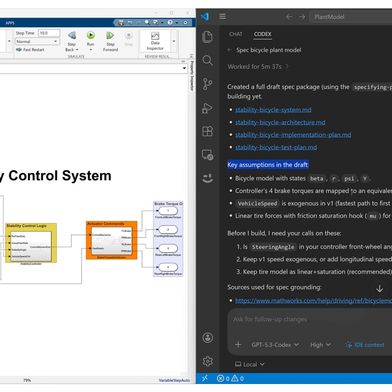Switch to CODEX tab

pyautogui.click(x=262, y=34)
